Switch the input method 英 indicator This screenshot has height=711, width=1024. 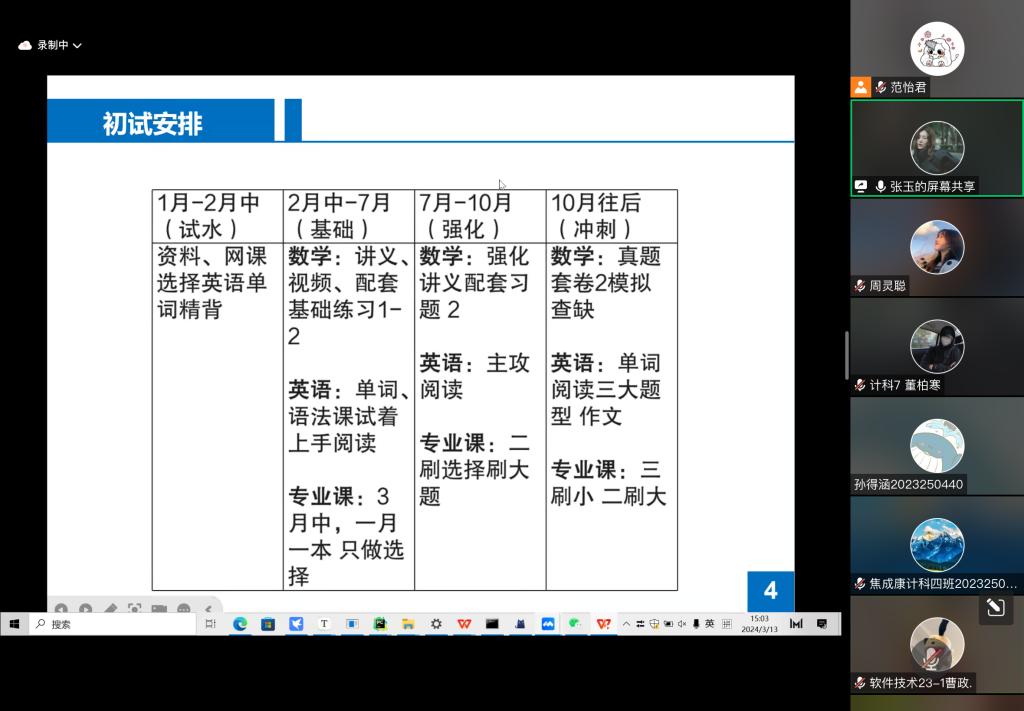click(709, 624)
